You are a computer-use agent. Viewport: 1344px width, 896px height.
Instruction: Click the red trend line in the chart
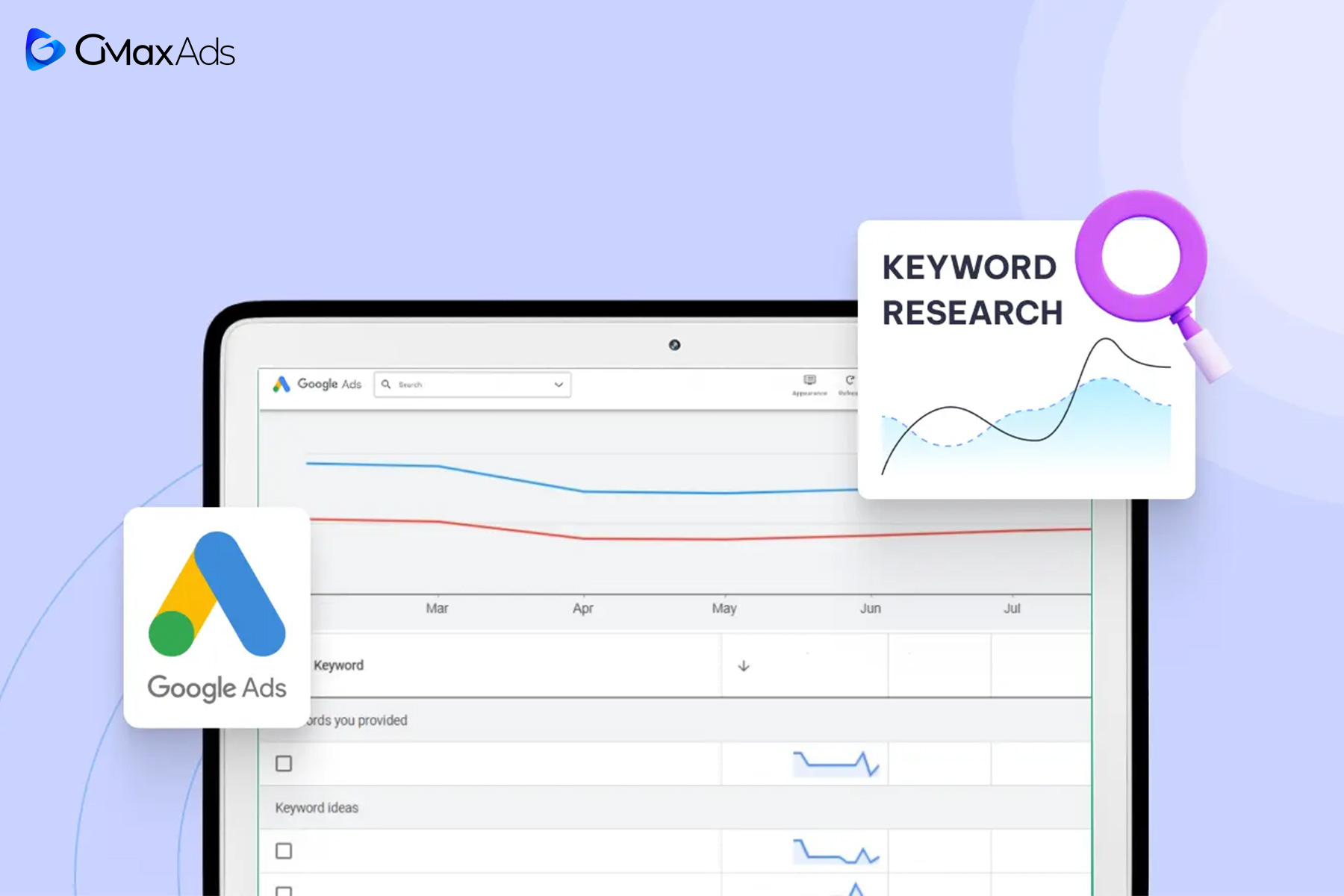pyautogui.click(x=702, y=538)
